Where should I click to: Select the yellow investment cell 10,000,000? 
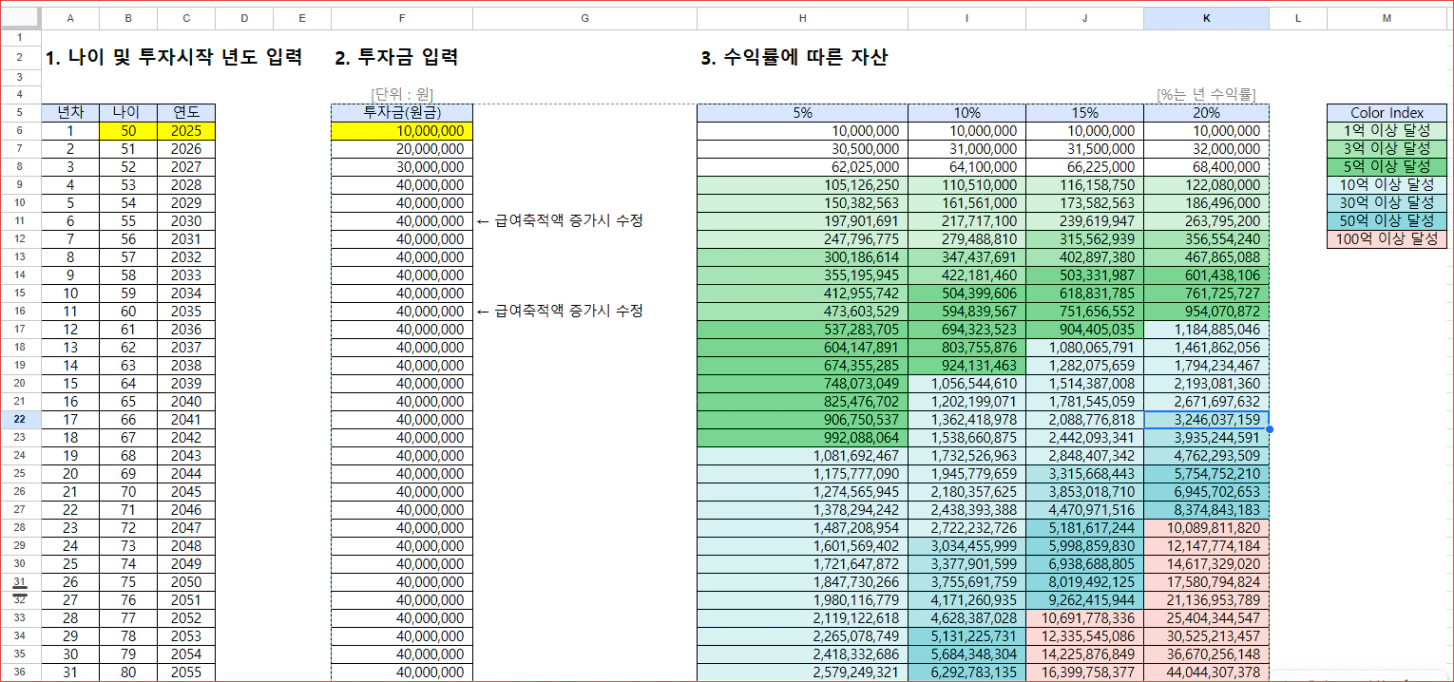(401, 131)
